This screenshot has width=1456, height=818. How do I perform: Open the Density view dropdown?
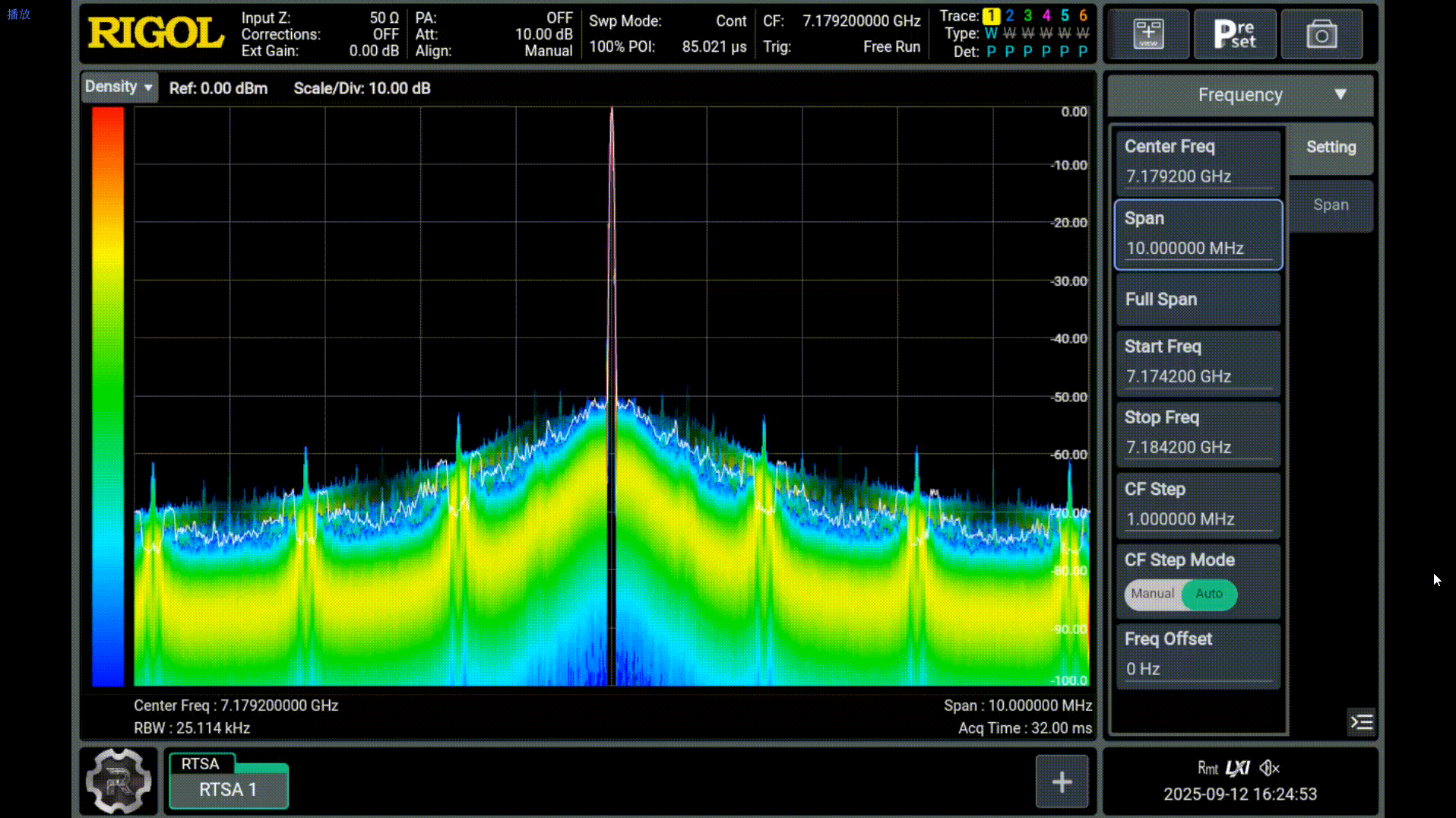119,87
